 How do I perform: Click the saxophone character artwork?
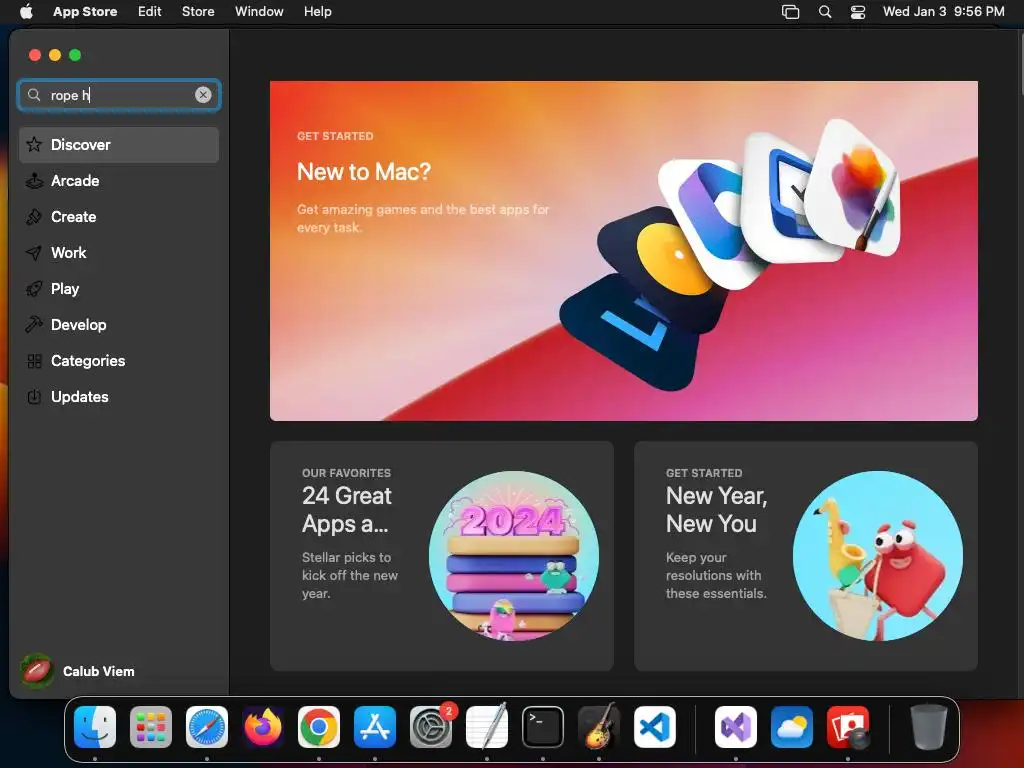878,556
